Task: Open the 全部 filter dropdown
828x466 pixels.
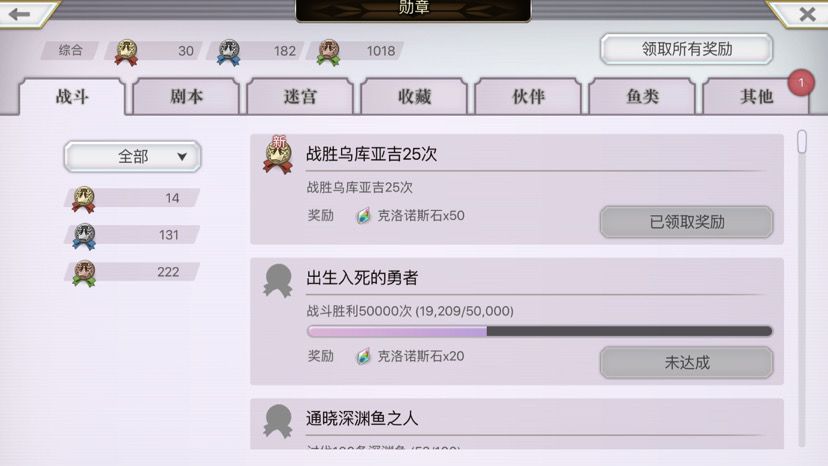Action: (132, 156)
